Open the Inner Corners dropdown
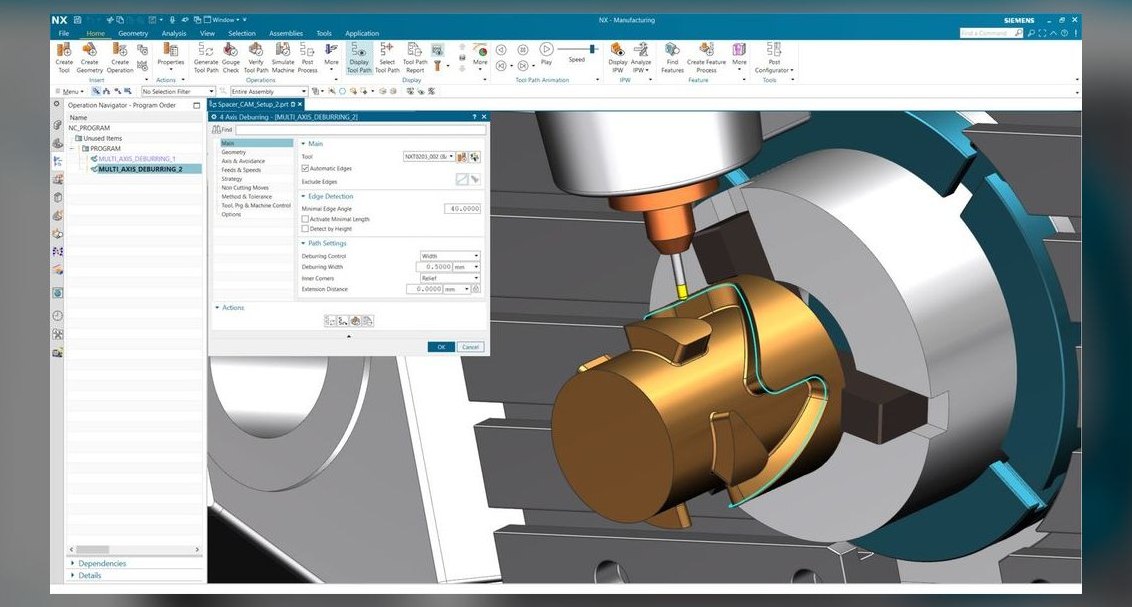The height and width of the screenshot is (607, 1132). click(450, 278)
